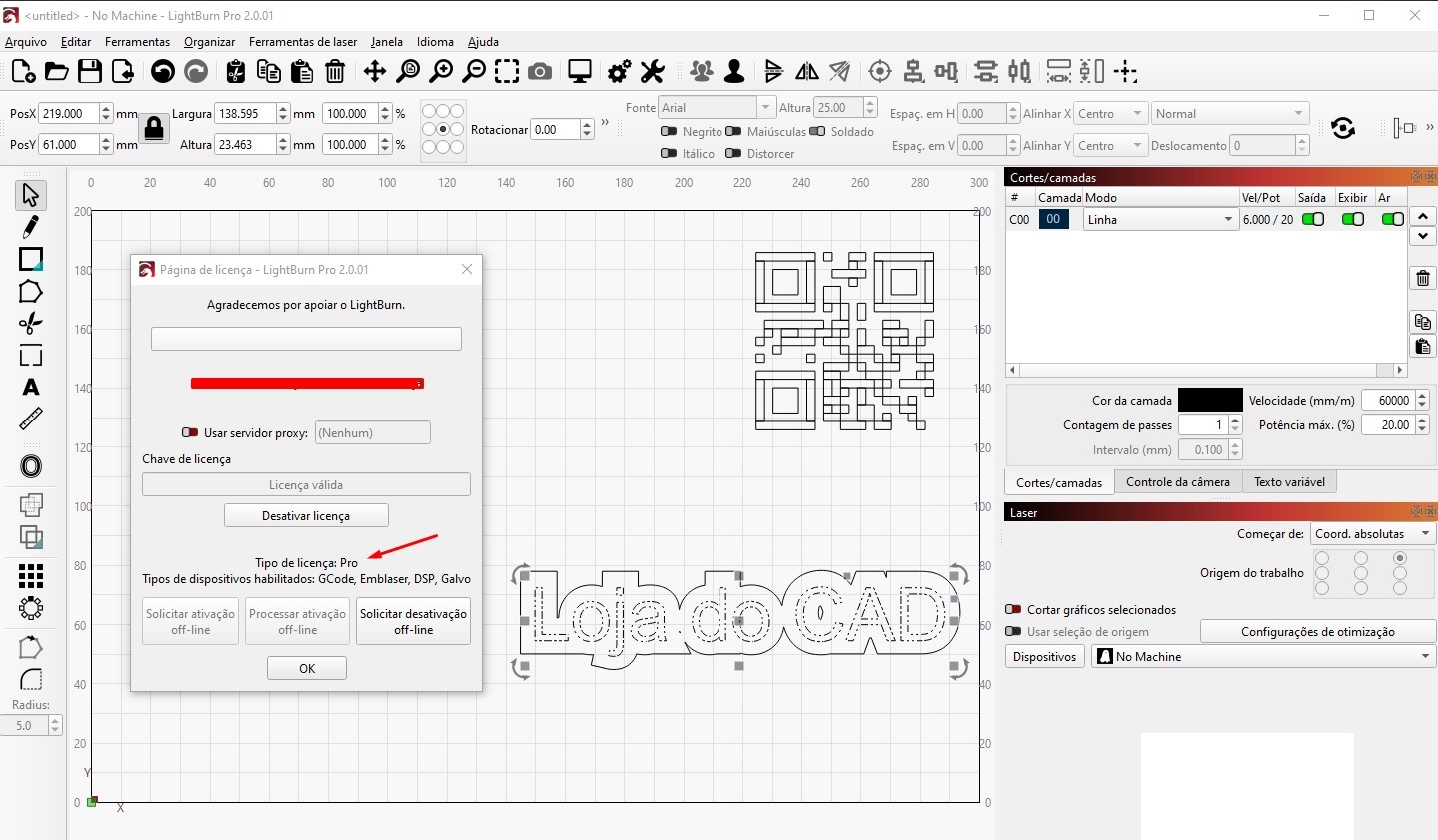The image size is (1438, 840).
Task: Click the delete layer trash icon
Action: tap(1423, 279)
